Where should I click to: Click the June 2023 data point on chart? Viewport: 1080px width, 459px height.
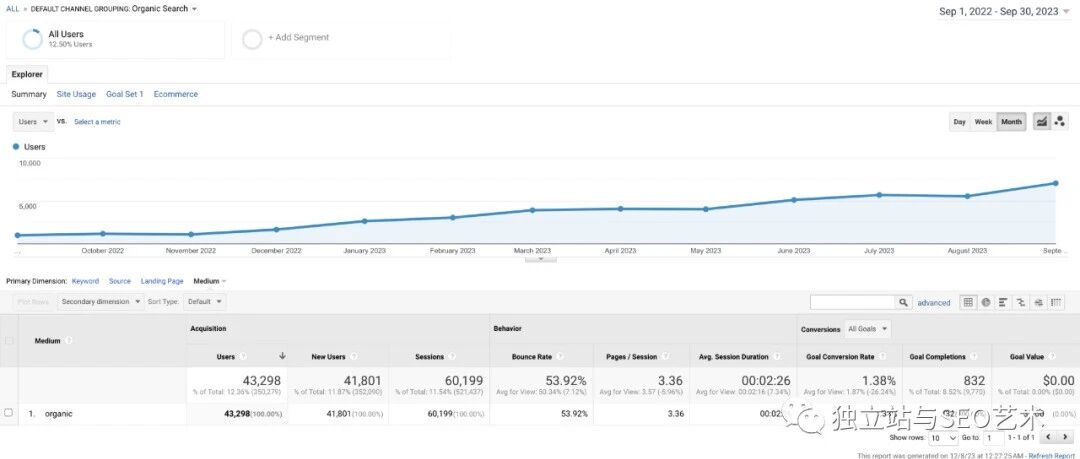pos(793,200)
